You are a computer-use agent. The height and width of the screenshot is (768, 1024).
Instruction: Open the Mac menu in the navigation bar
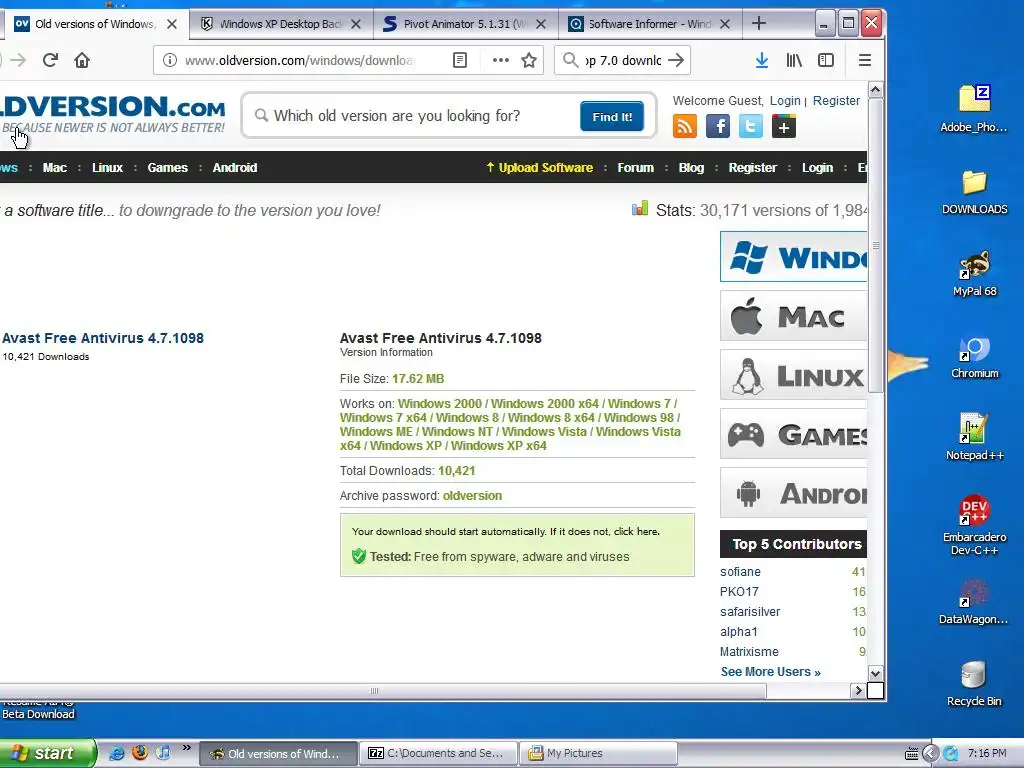55,168
